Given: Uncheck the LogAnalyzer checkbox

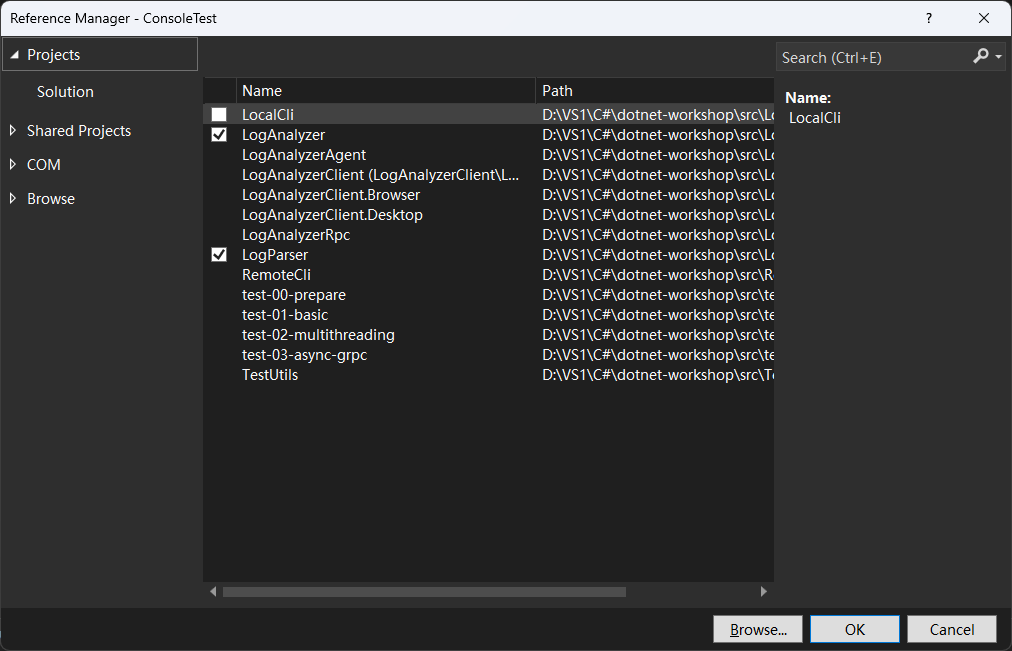Looking at the screenshot, I should 219,135.
